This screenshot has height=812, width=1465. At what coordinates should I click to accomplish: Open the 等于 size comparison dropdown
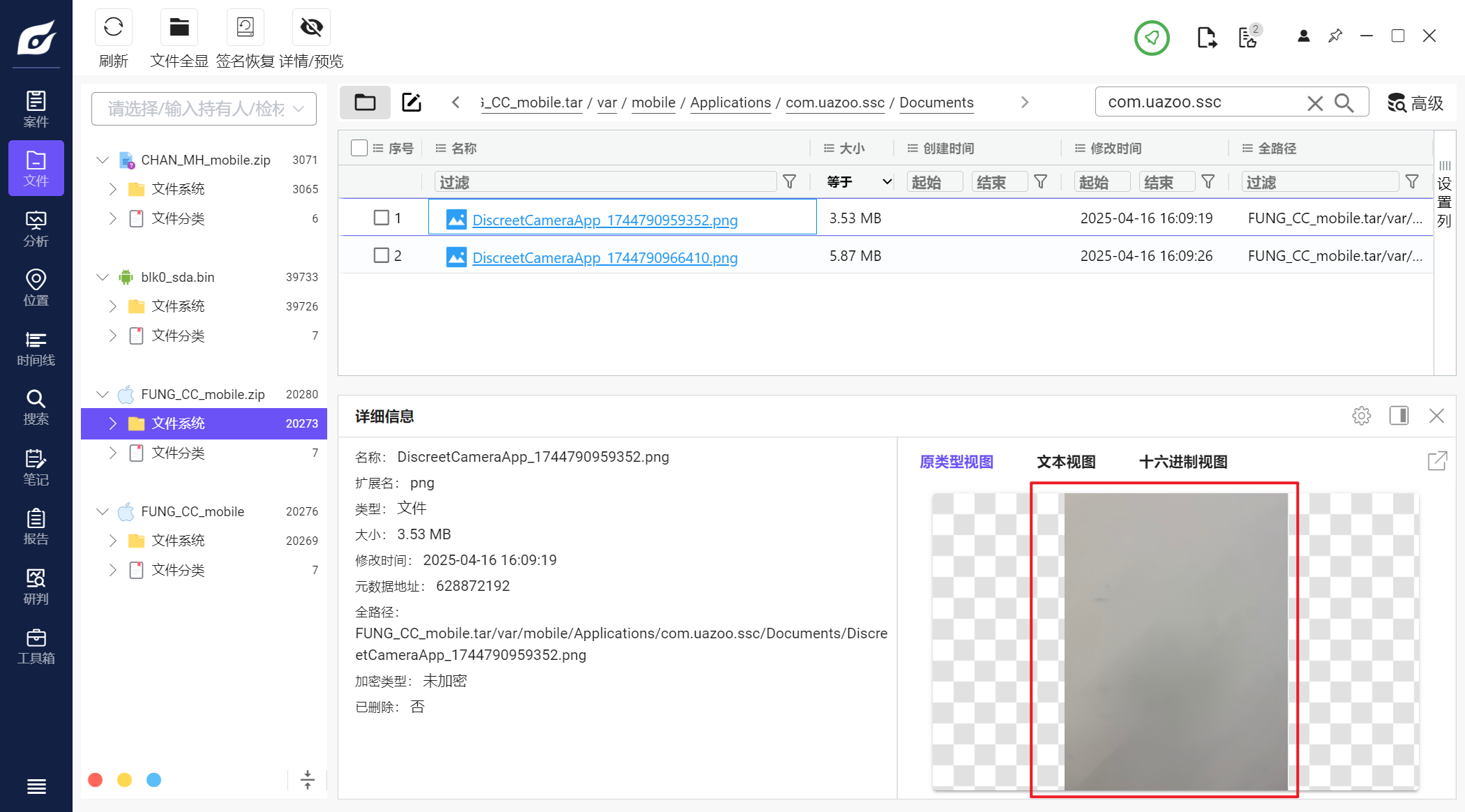(859, 182)
